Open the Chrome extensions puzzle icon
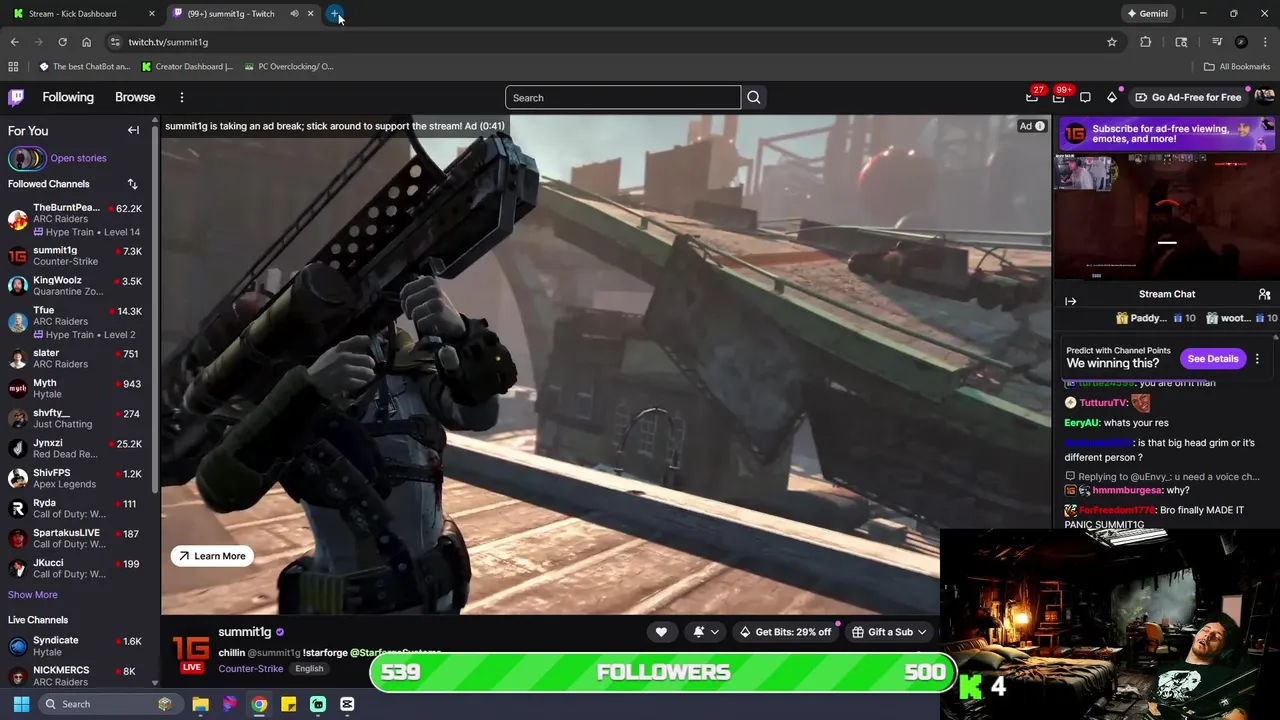Screen dimensions: 1280x720 coord(1146,42)
